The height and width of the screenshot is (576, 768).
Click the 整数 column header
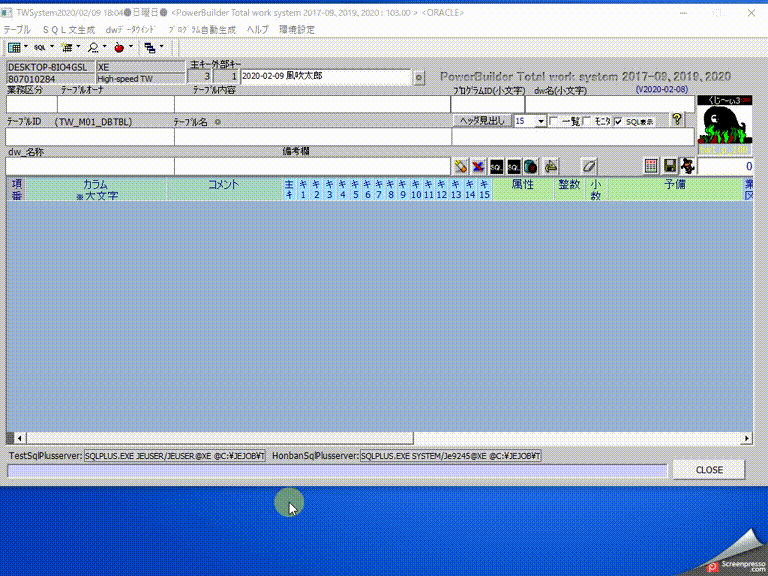coord(569,190)
